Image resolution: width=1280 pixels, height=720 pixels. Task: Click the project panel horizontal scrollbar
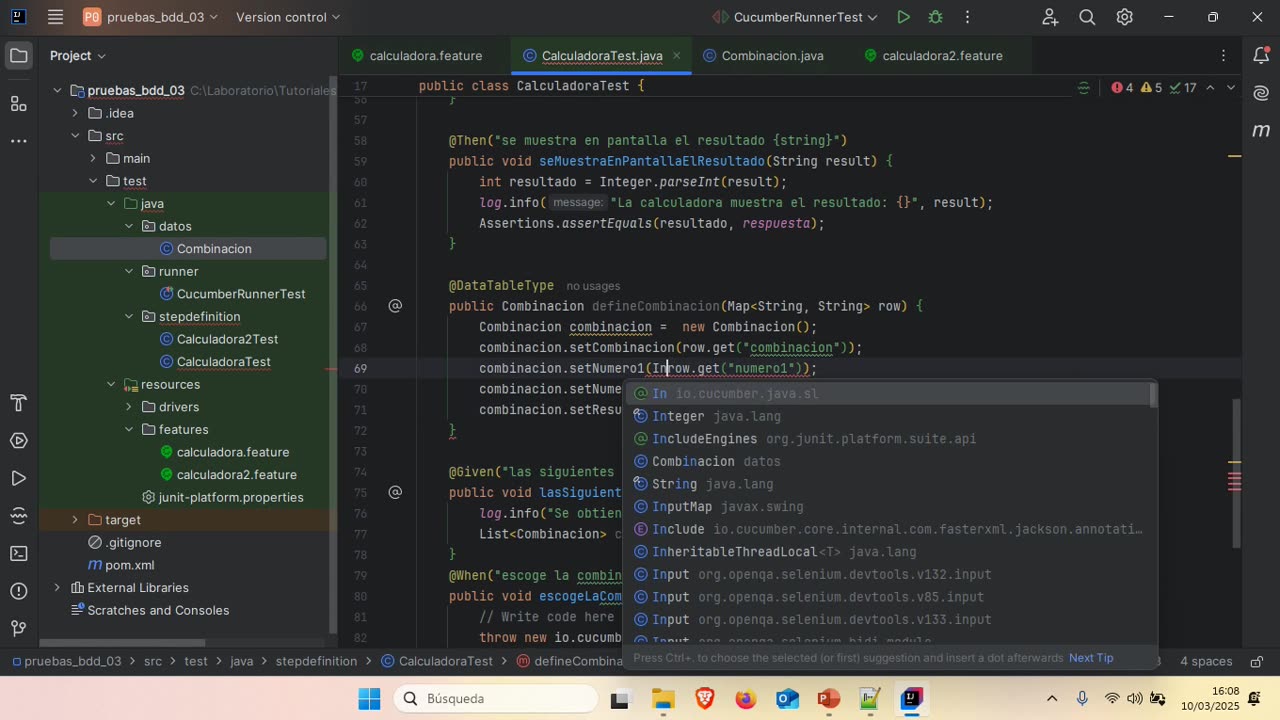coord(122,642)
